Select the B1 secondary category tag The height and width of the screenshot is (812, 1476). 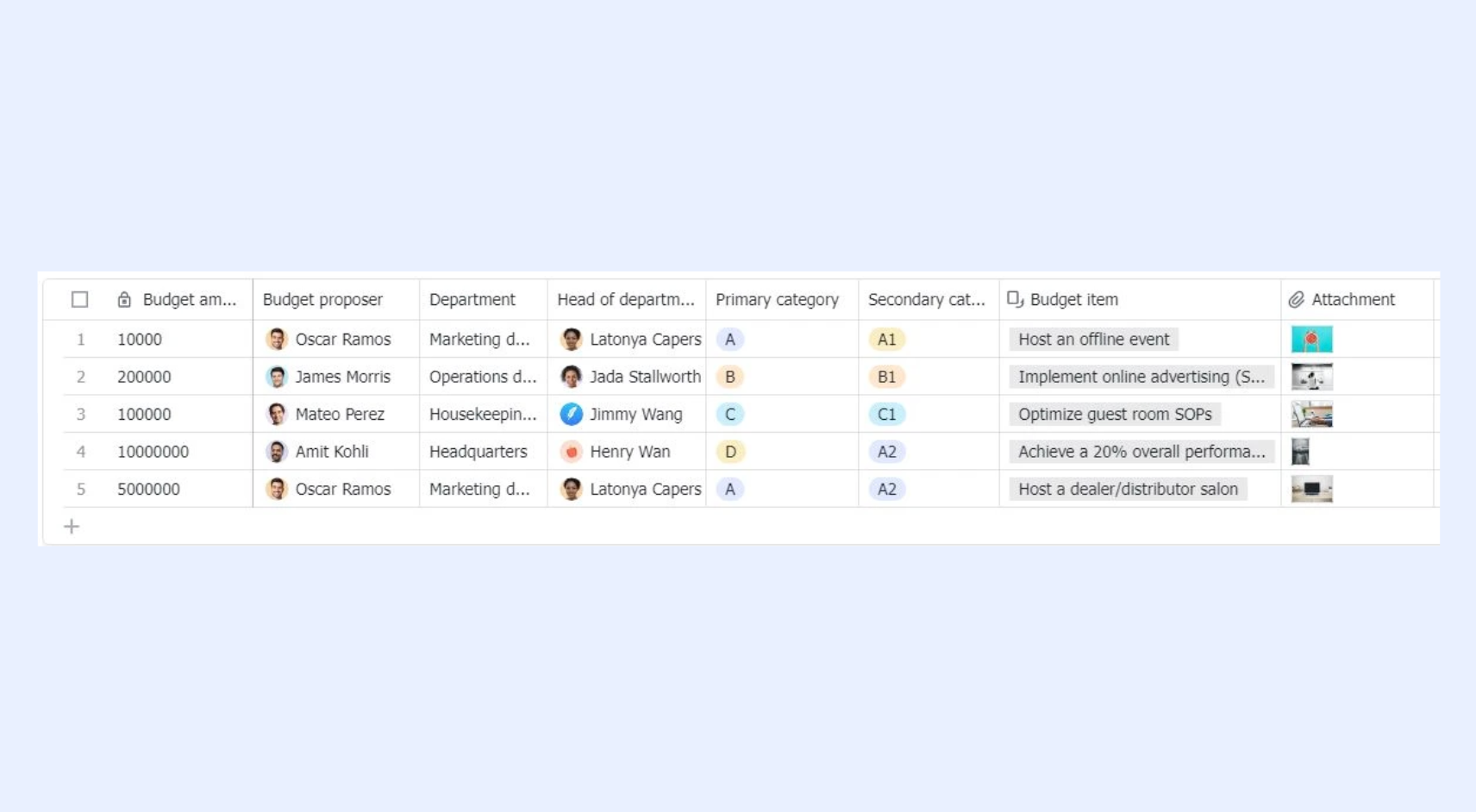(886, 377)
